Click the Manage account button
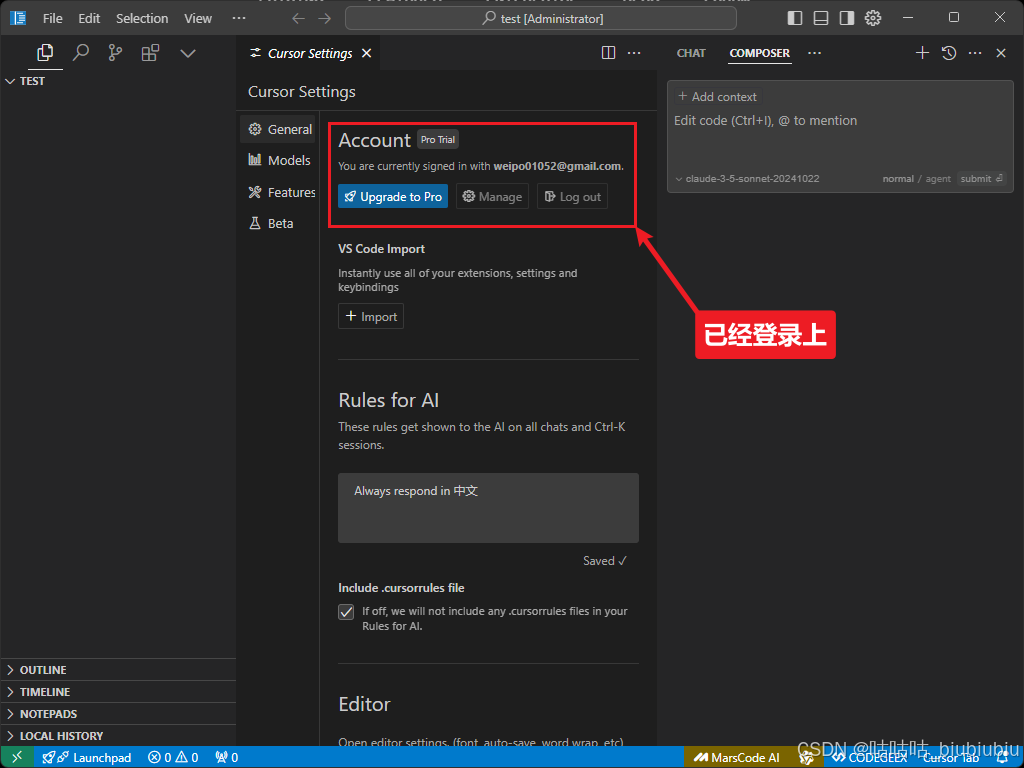The width and height of the screenshot is (1024, 768). coord(492,197)
